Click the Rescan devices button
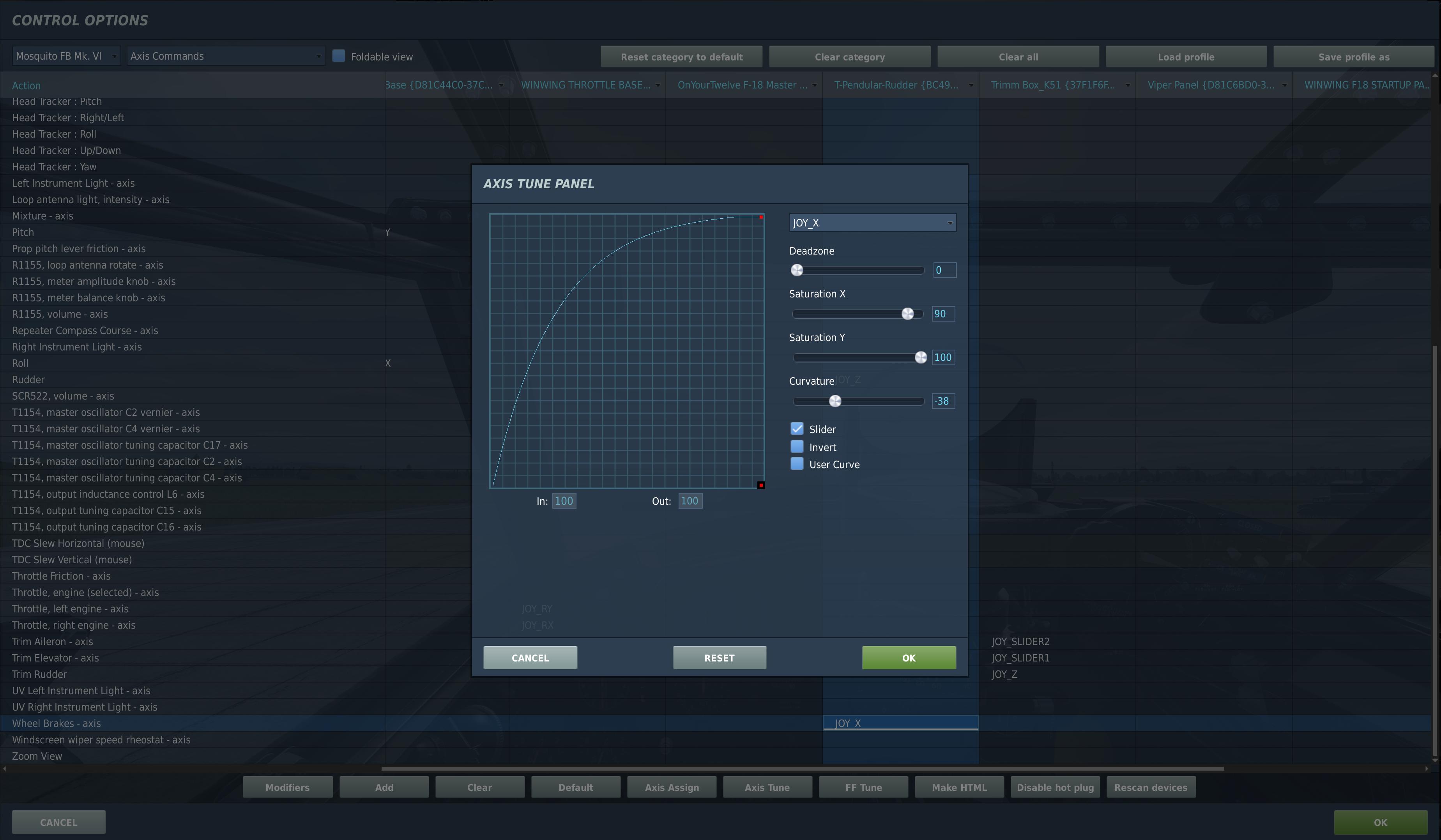The image size is (1441, 840). [1151, 787]
